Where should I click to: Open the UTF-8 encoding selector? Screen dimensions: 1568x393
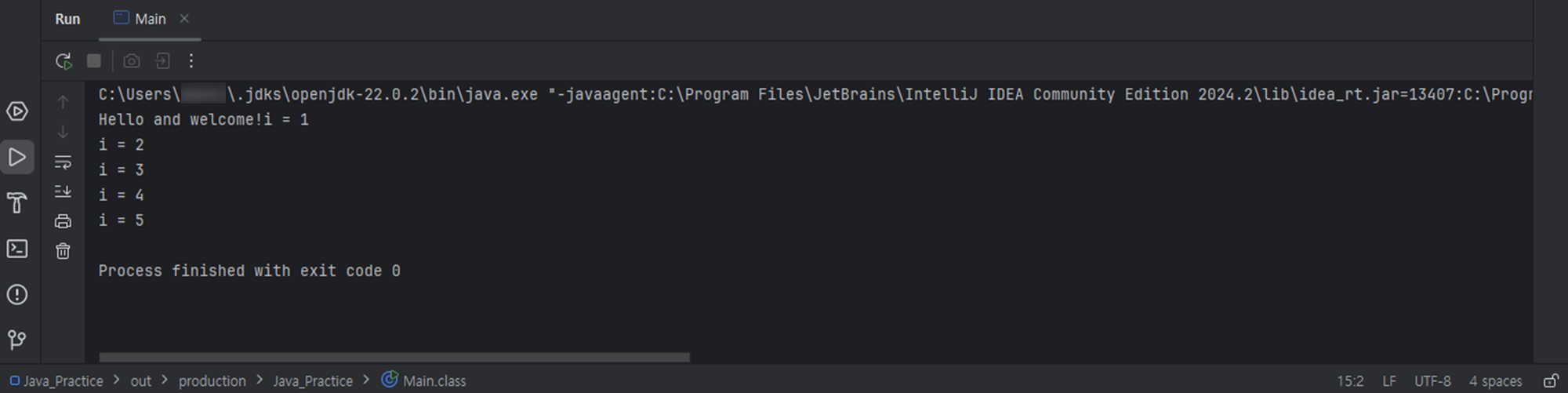coord(1432,380)
